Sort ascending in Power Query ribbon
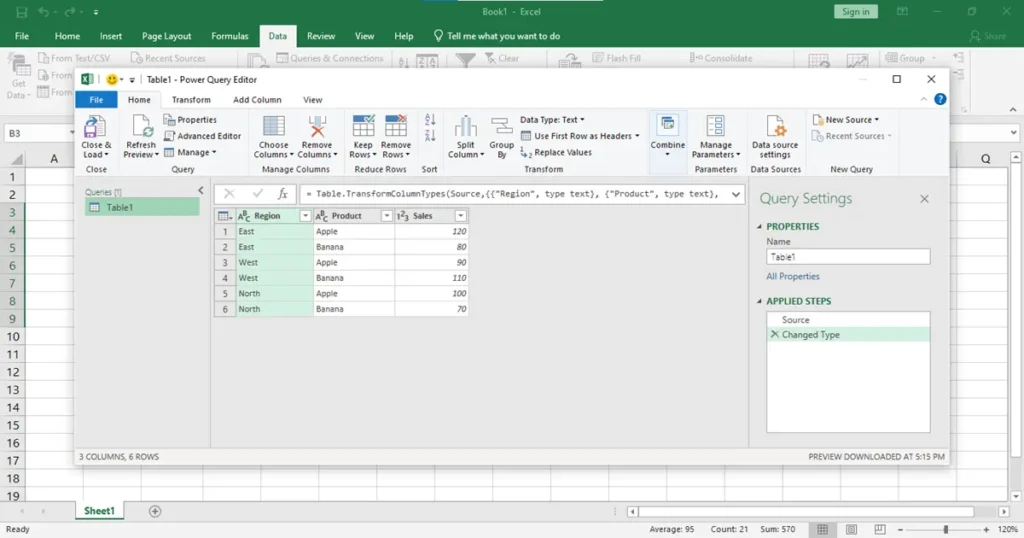 430,120
